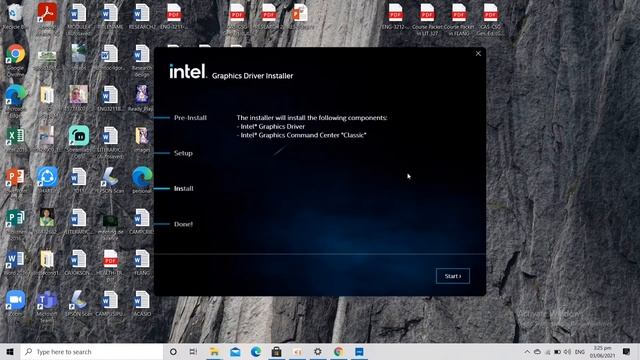Viewport: 640px width, 360px height.
Task: Open the volume control in system tray
Action: 567,352
